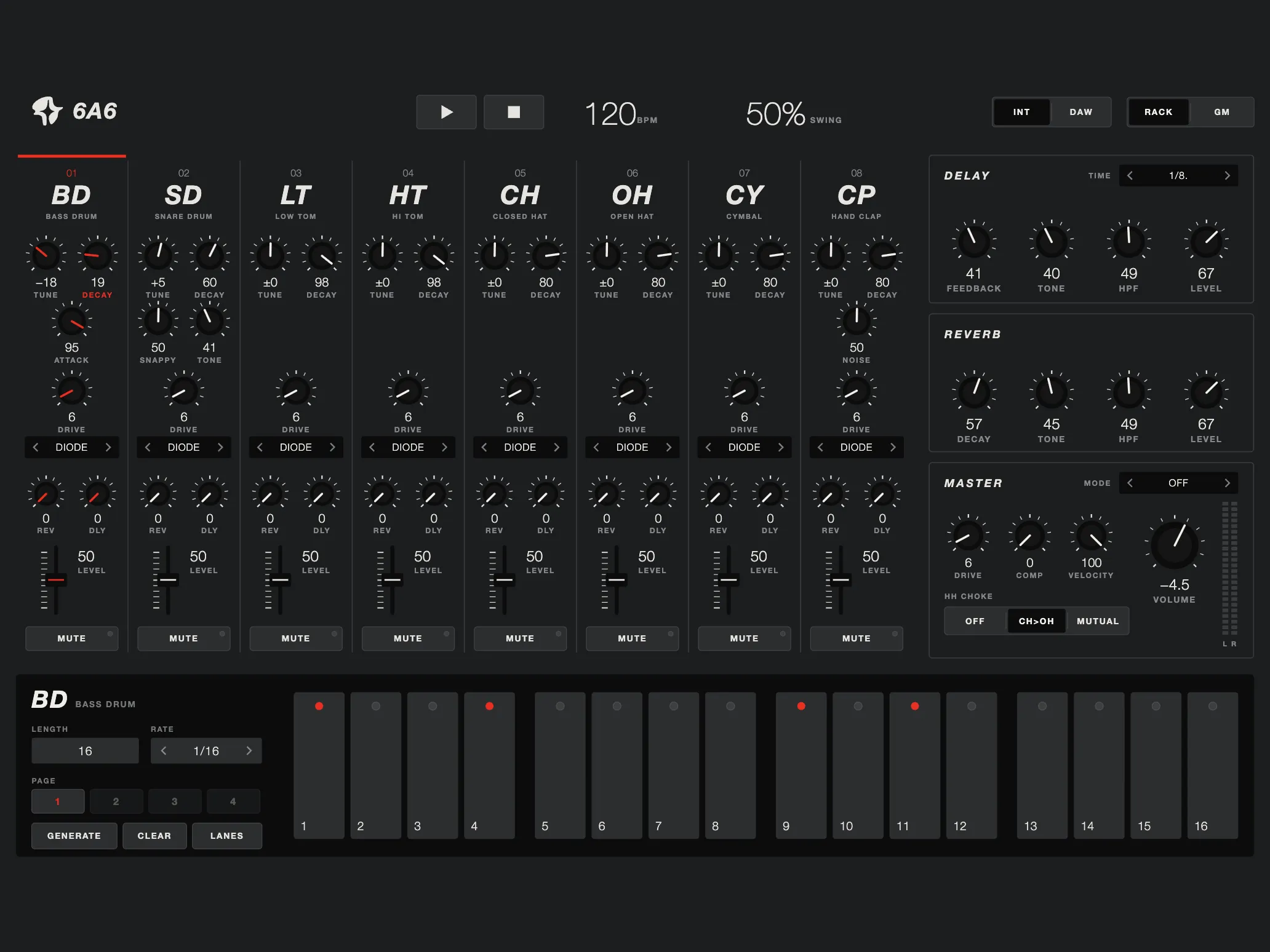
Task: Click the Reverb Decay knob
Action: 973,392
